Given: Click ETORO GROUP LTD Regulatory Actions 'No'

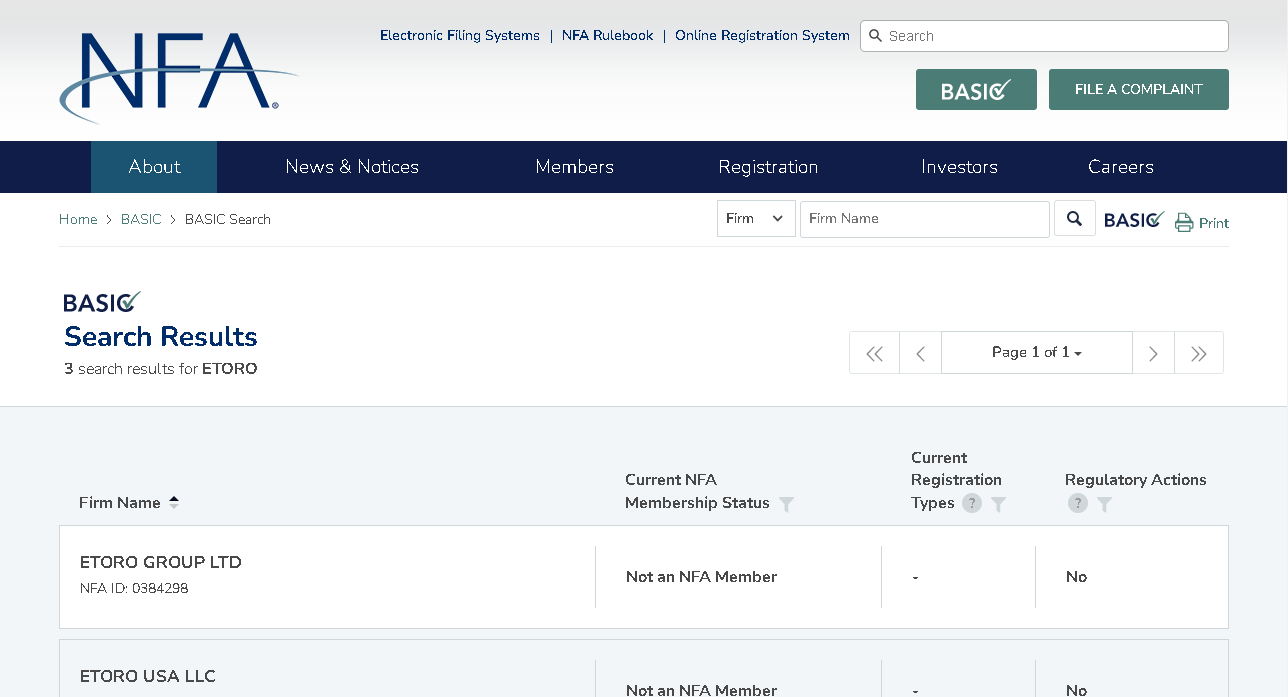Looking at the screenshot, I should (x=1076, y=577).
